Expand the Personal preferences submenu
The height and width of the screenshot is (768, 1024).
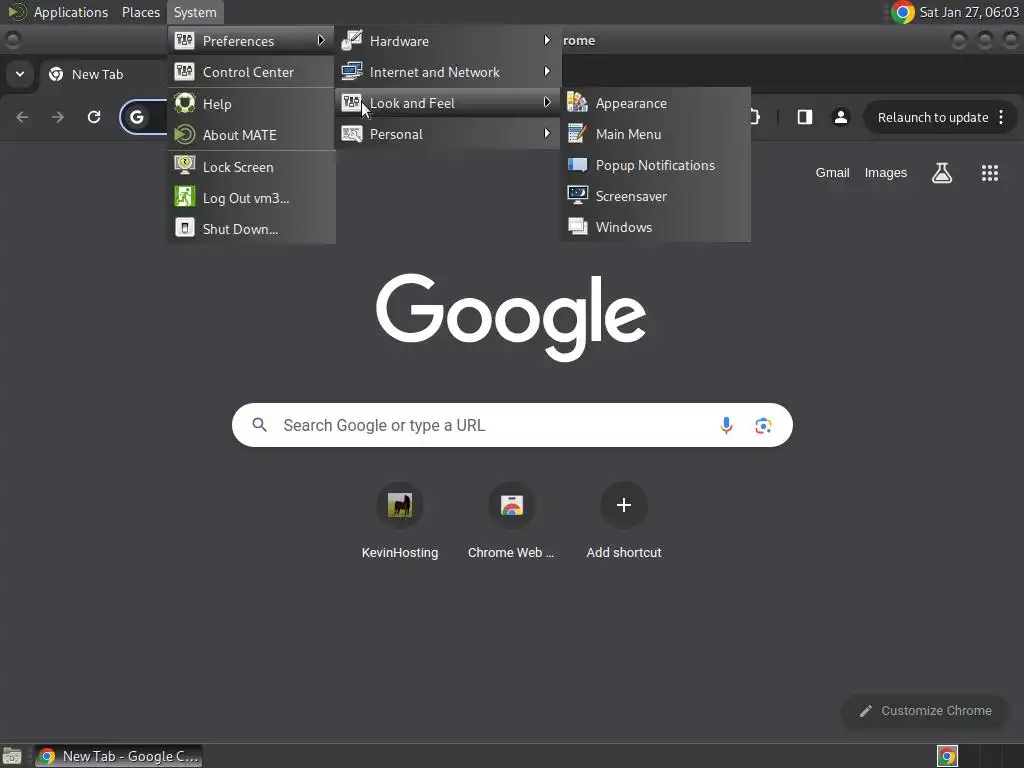tap(448, 134)
